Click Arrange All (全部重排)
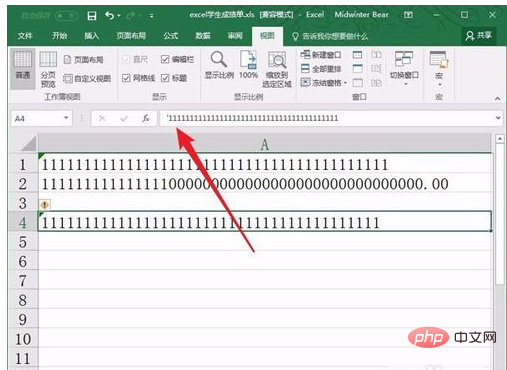The image size is (507, 370). (x=321, y=68)
